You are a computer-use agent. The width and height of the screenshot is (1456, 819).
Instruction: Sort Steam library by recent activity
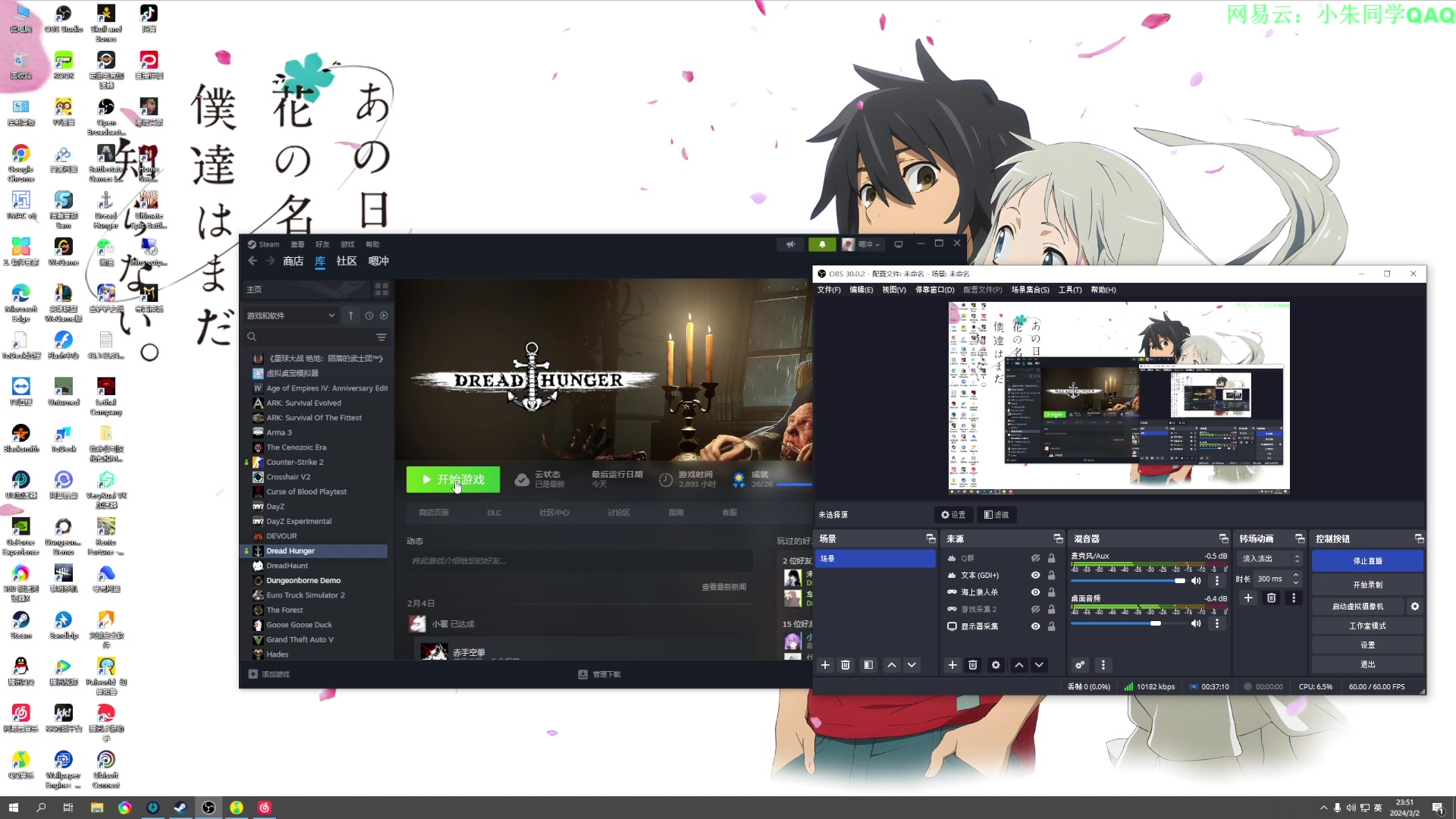pos(369,315)
